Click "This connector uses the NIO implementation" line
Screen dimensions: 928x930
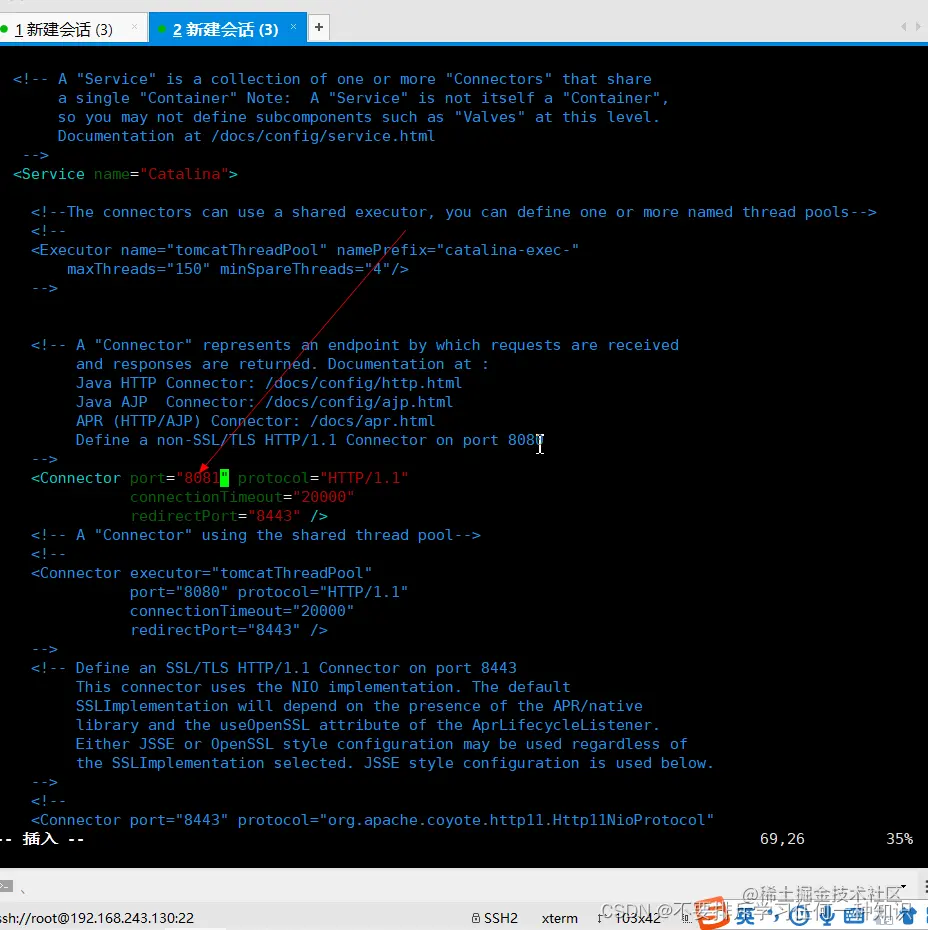[323, 687]
